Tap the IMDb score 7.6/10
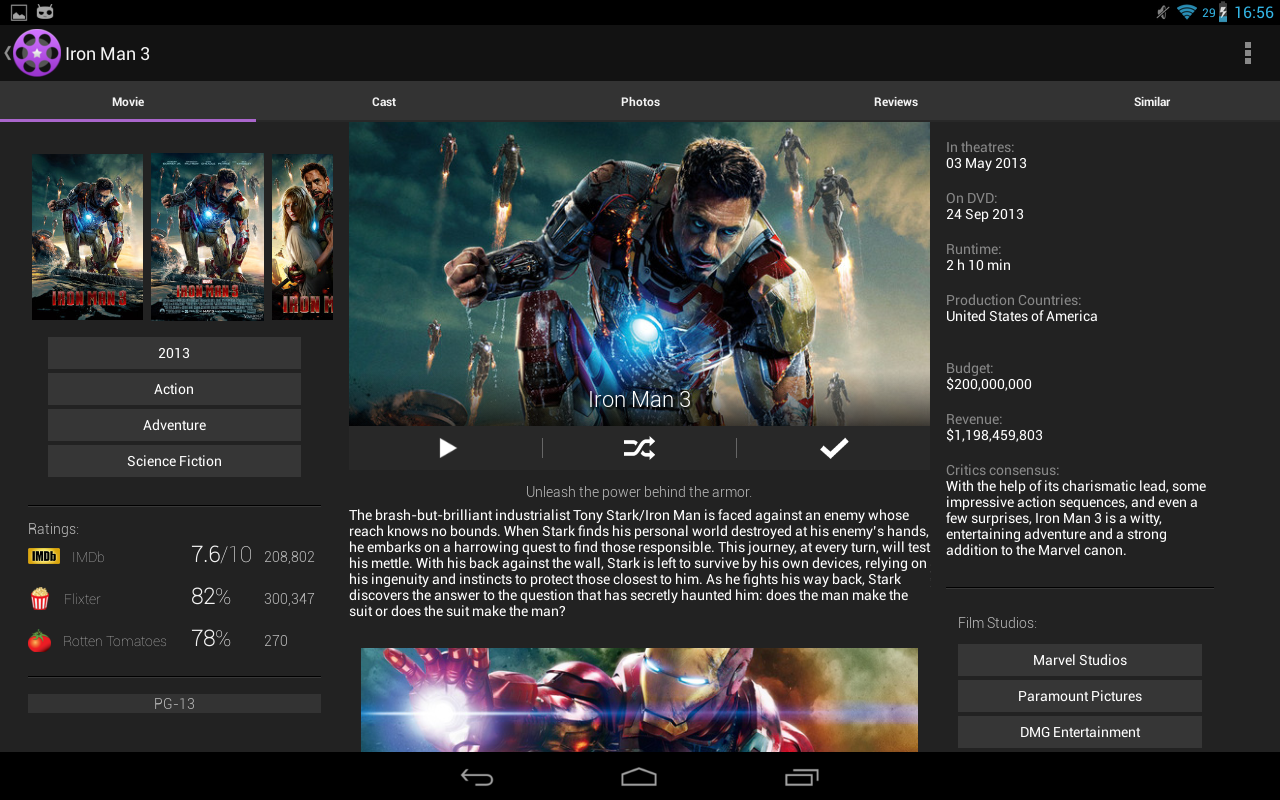The image size is (1280, 800). 221,555
